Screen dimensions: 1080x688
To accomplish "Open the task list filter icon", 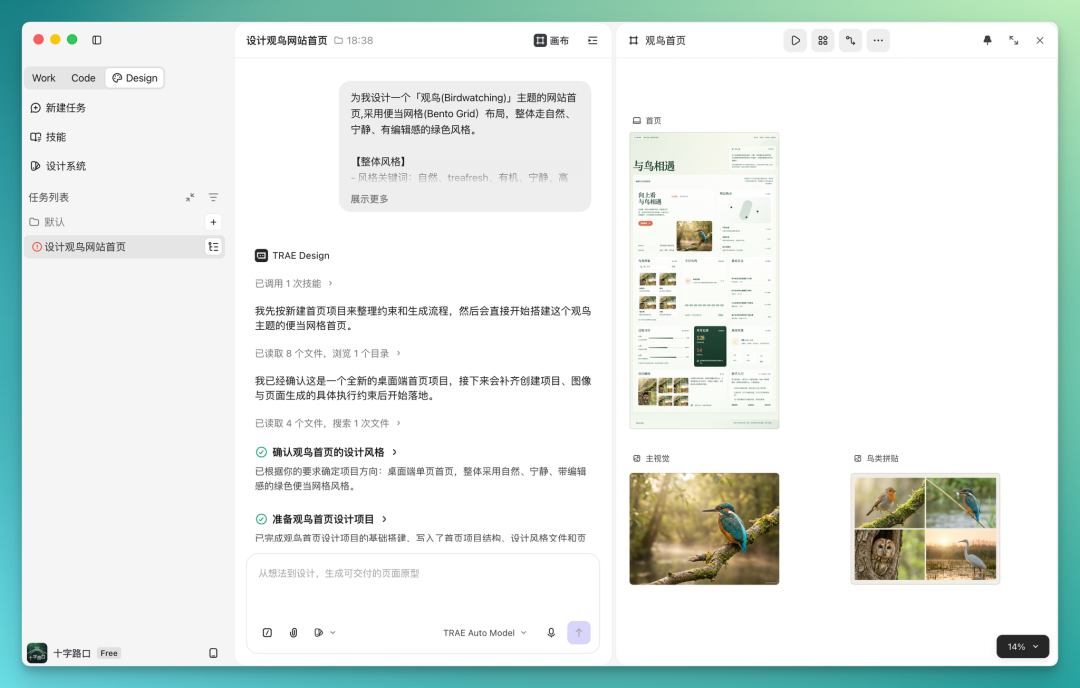I will (214, 197).
